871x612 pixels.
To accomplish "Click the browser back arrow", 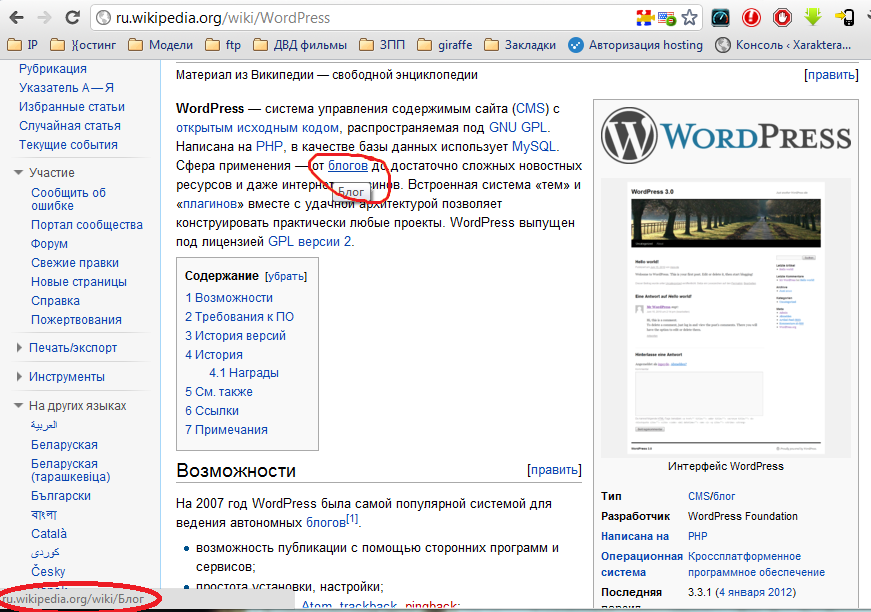I will point(17,18).
